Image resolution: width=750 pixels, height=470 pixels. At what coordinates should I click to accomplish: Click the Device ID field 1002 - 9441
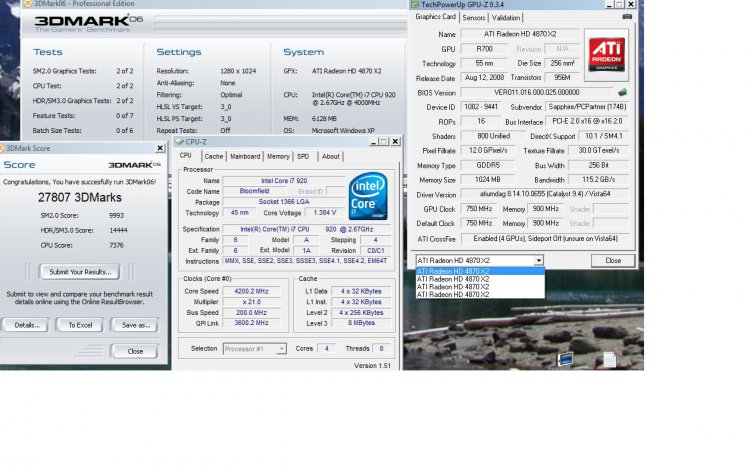[481, 107]
